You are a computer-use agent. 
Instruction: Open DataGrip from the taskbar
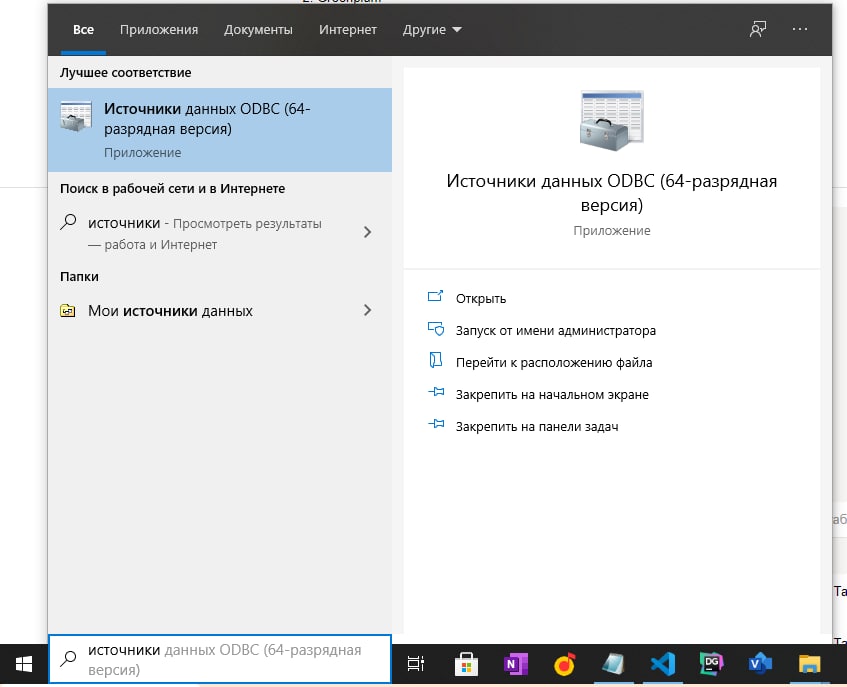pyautogui.click(x=711, y=664)
